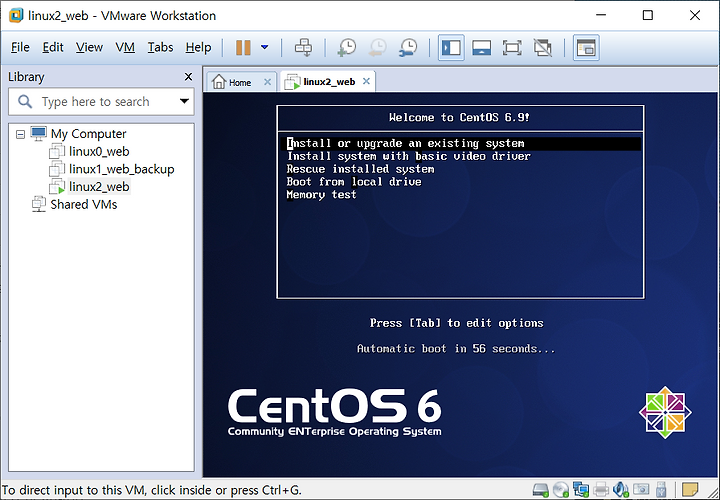The image size is (720, 500).
Task: Select linux1_web_backup virtual machine
Action: pos(121,169)
